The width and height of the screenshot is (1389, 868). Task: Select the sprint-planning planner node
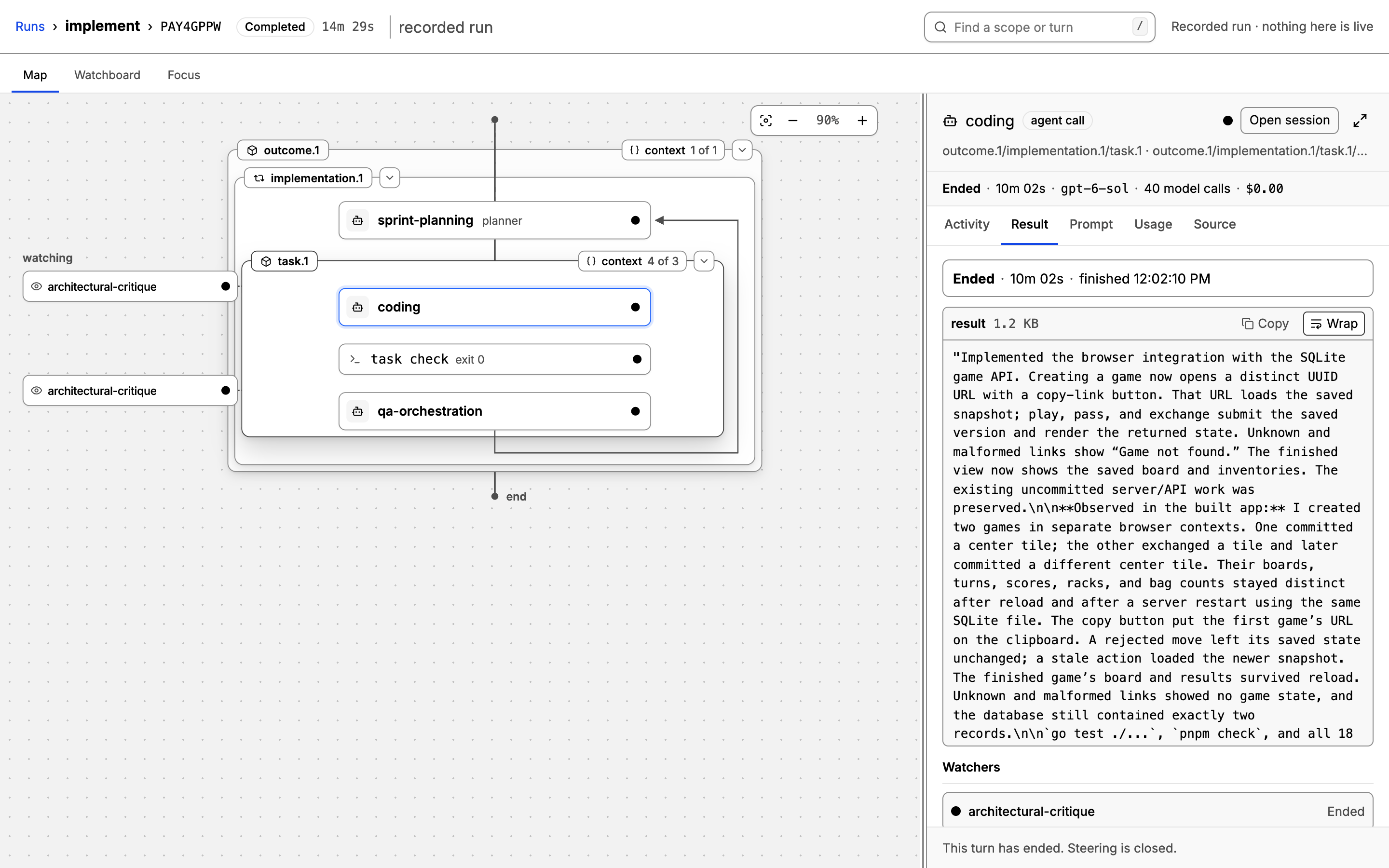tap(495, 220)
